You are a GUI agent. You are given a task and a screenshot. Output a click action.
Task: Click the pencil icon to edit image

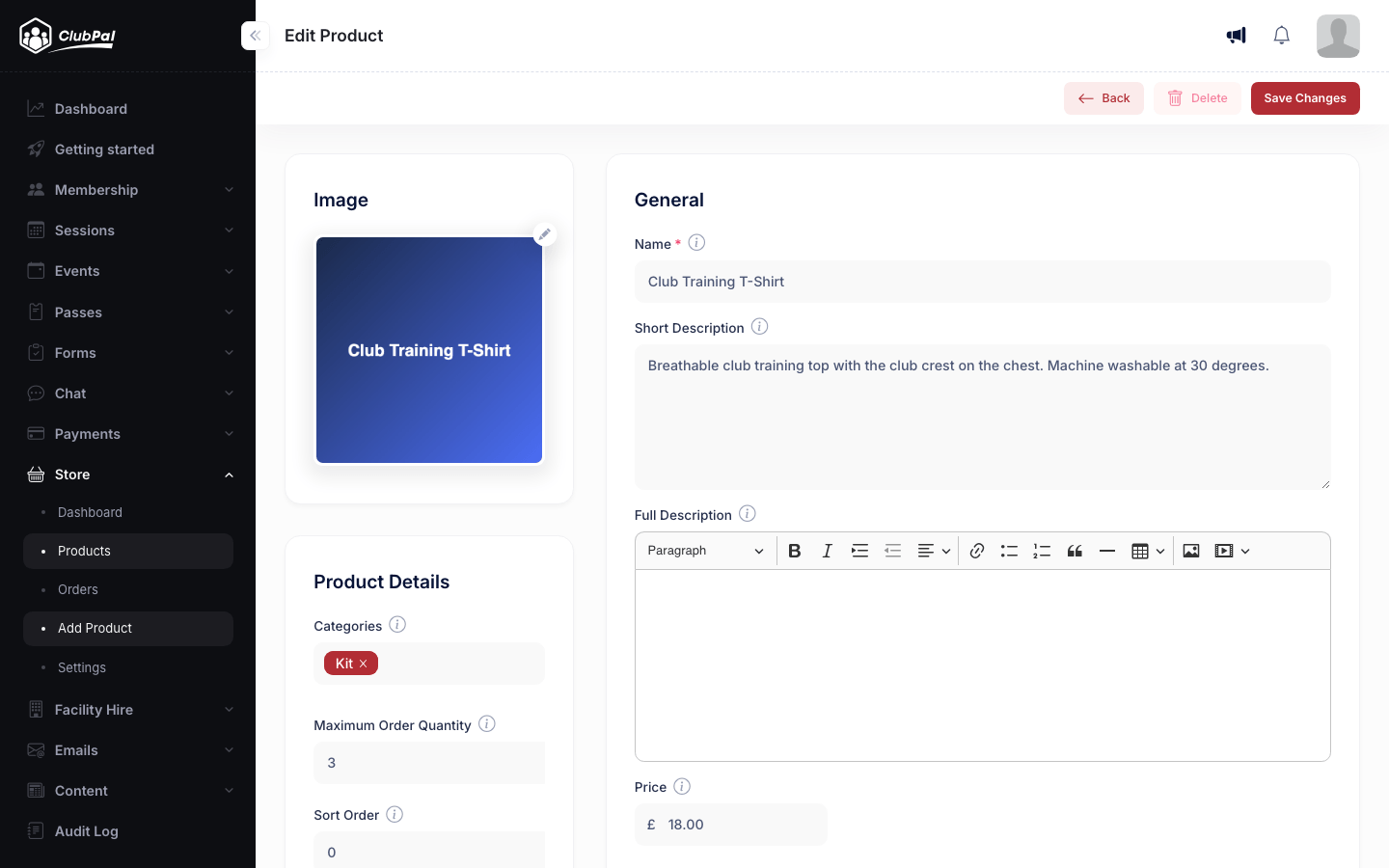pos(545,234)
